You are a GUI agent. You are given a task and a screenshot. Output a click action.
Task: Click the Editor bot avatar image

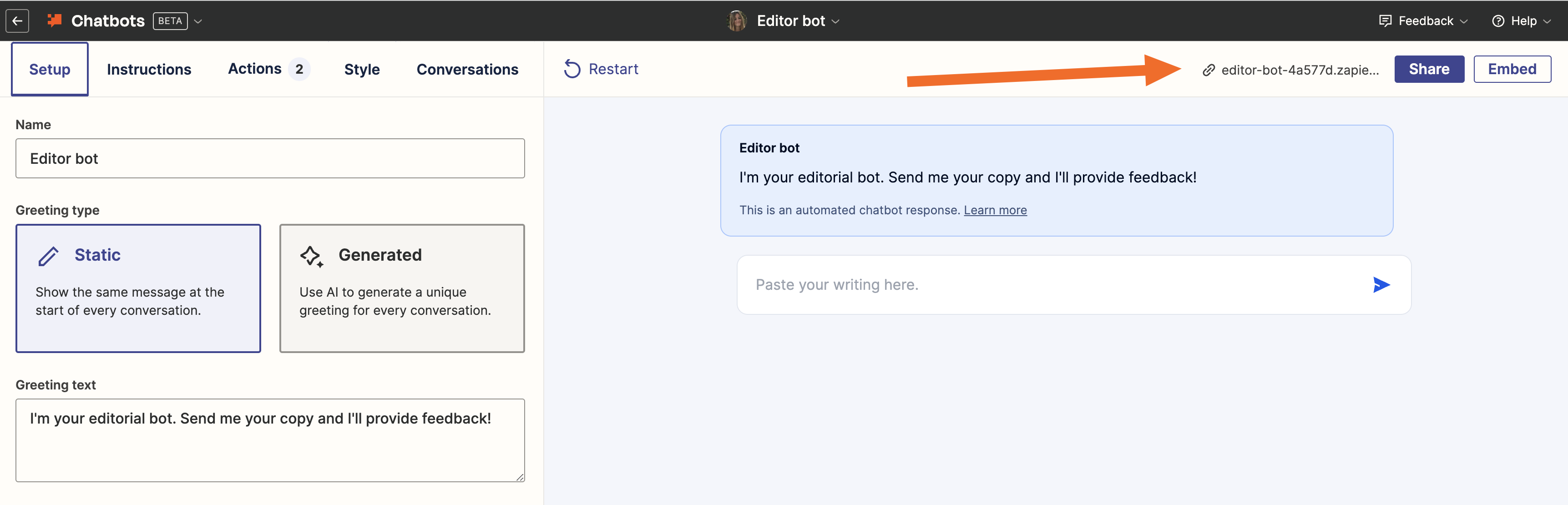tap(737, 20)
